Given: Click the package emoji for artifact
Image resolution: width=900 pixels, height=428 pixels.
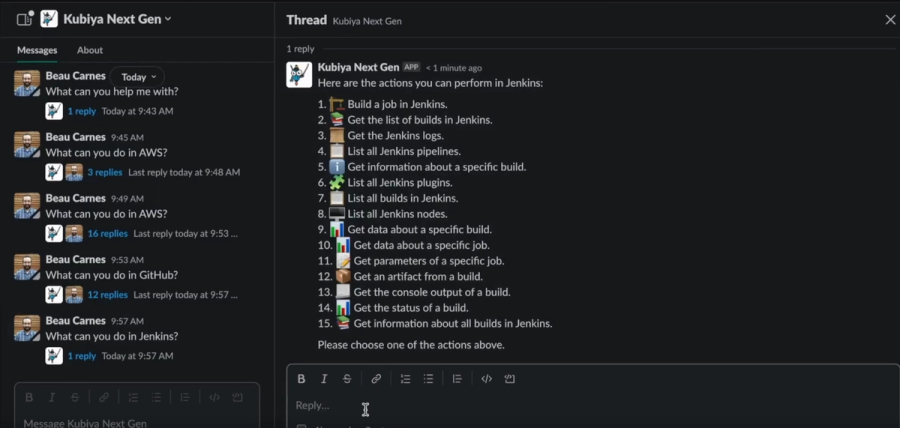Looking at the screenshot, I should [343, 277].
